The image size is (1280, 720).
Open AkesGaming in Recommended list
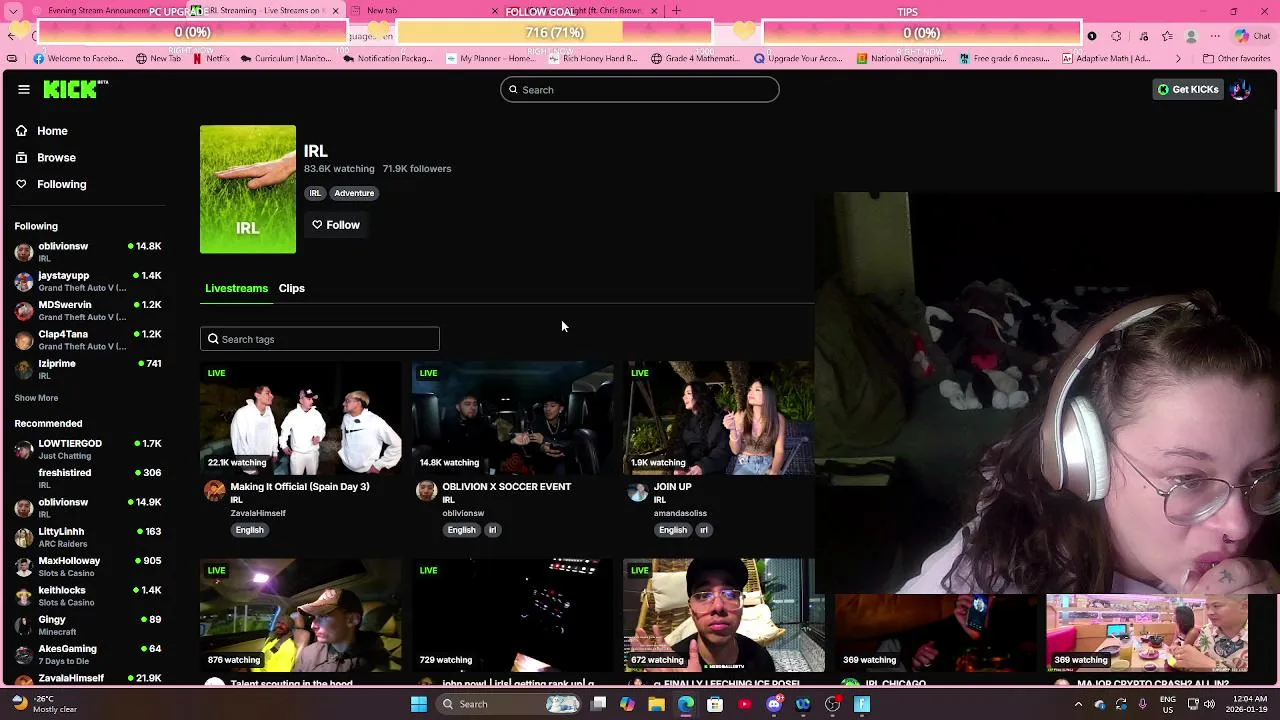(88, 654)
